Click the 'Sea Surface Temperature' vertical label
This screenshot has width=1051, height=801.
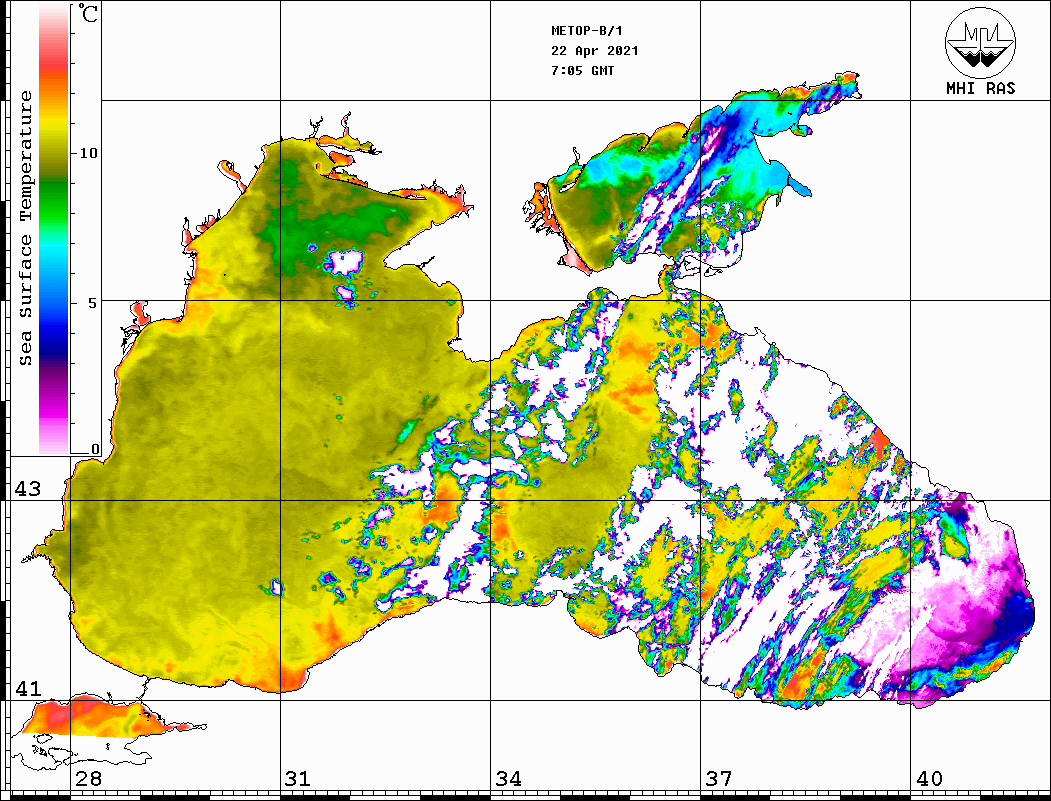click(x=25, y=228)
